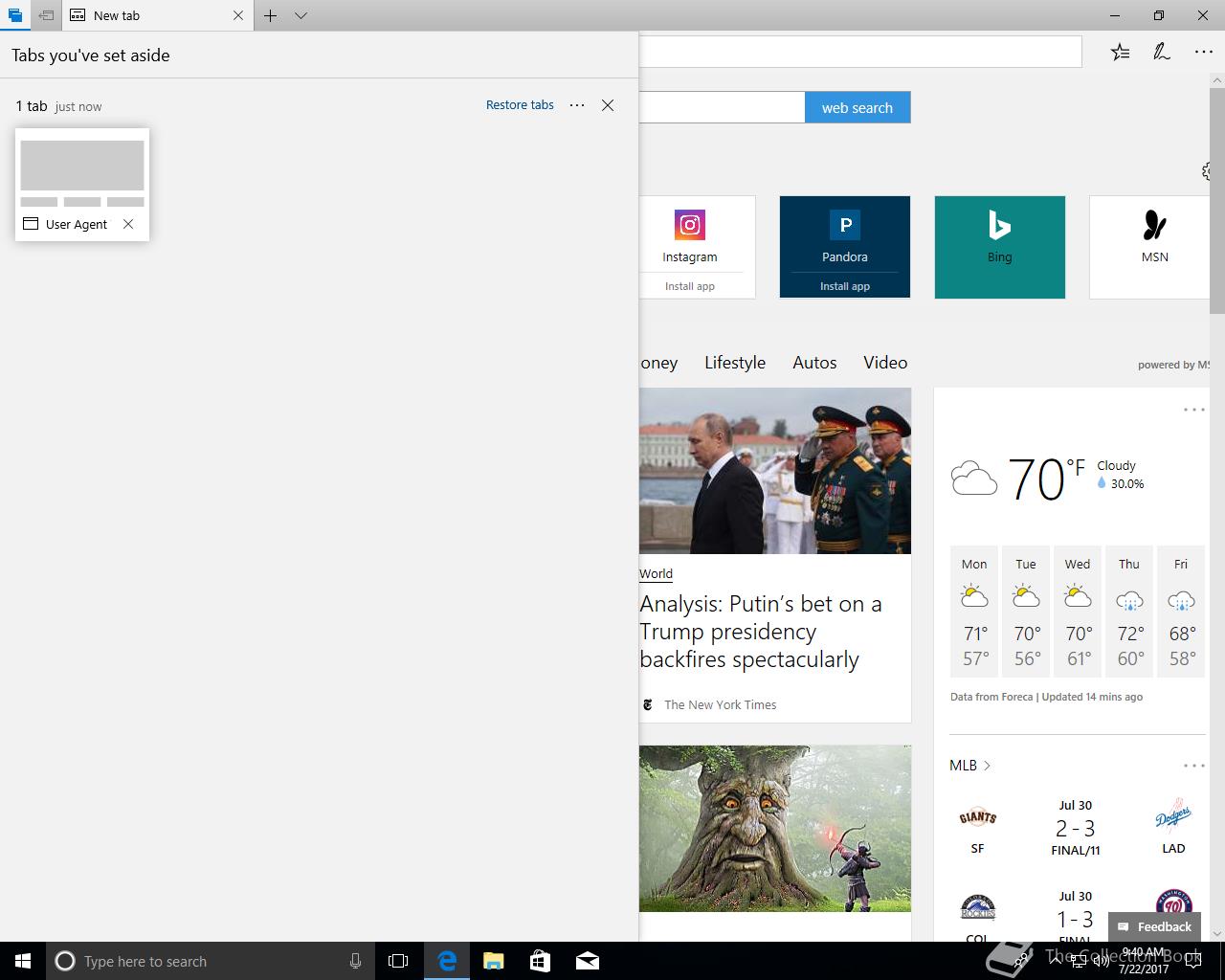Click the 70°F temperature reading
Screen dimensions: 1225x980
click(1046, 479)
